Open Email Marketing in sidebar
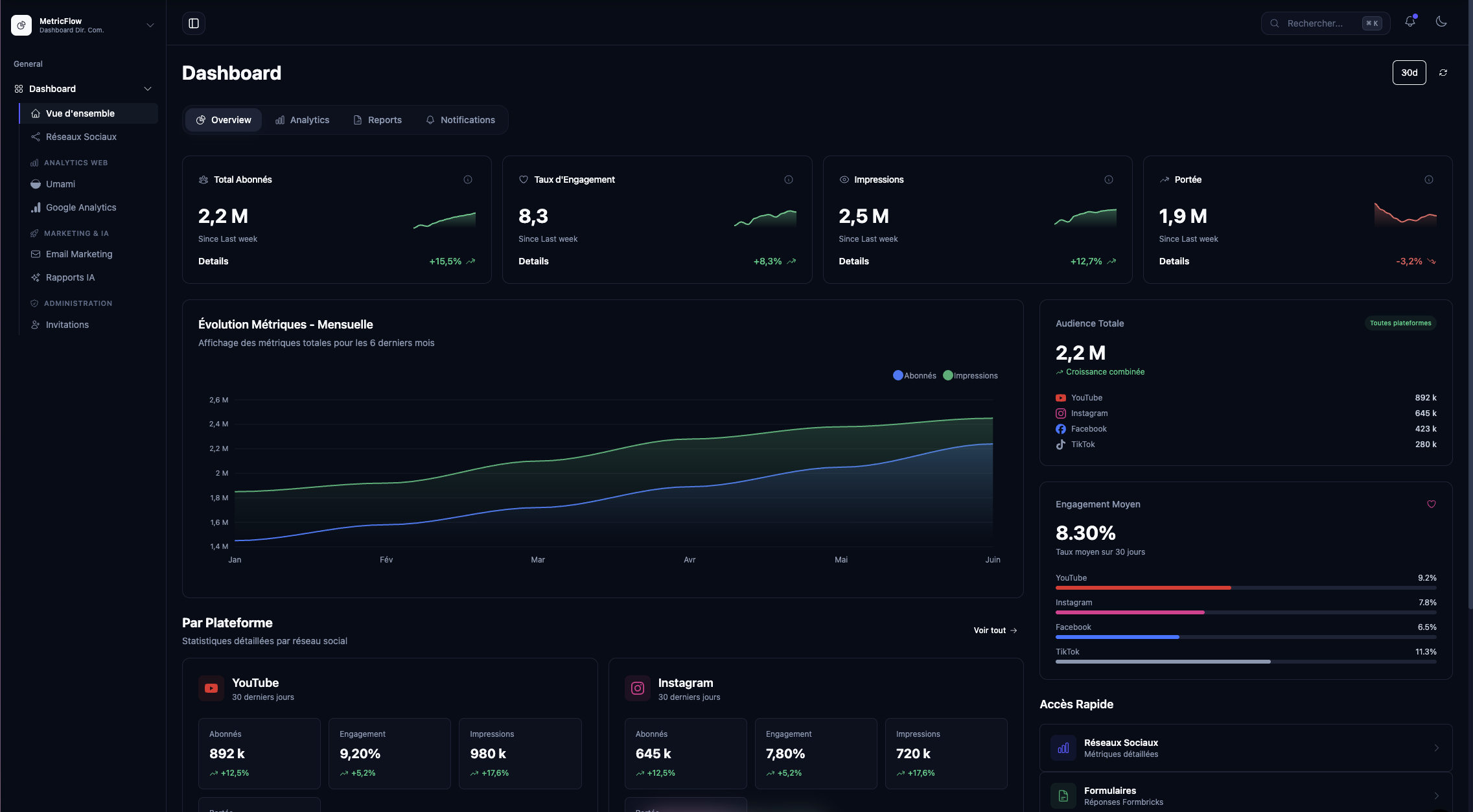1473x812 pixels. tap(89, 254)
